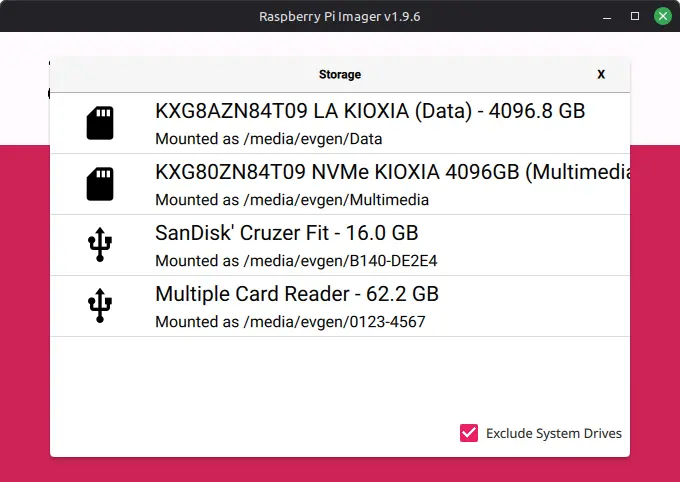This screenshot has height=482, width=680.
Task: Click the SD card icon for Multimedia drive
Action: [100, 184]
